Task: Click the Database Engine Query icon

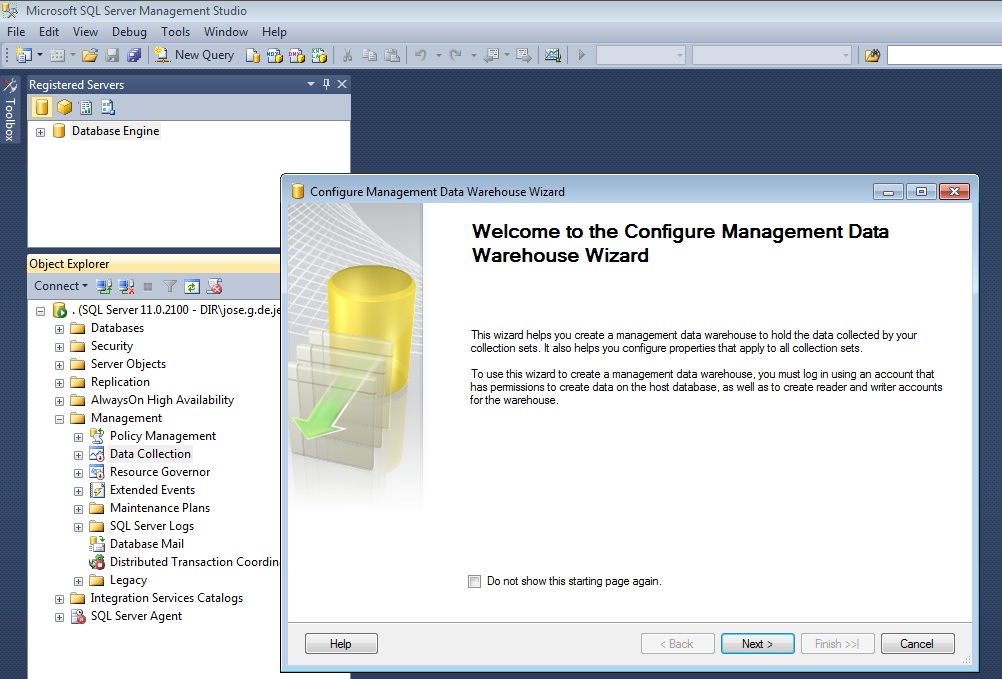Action: pos(253,56)
